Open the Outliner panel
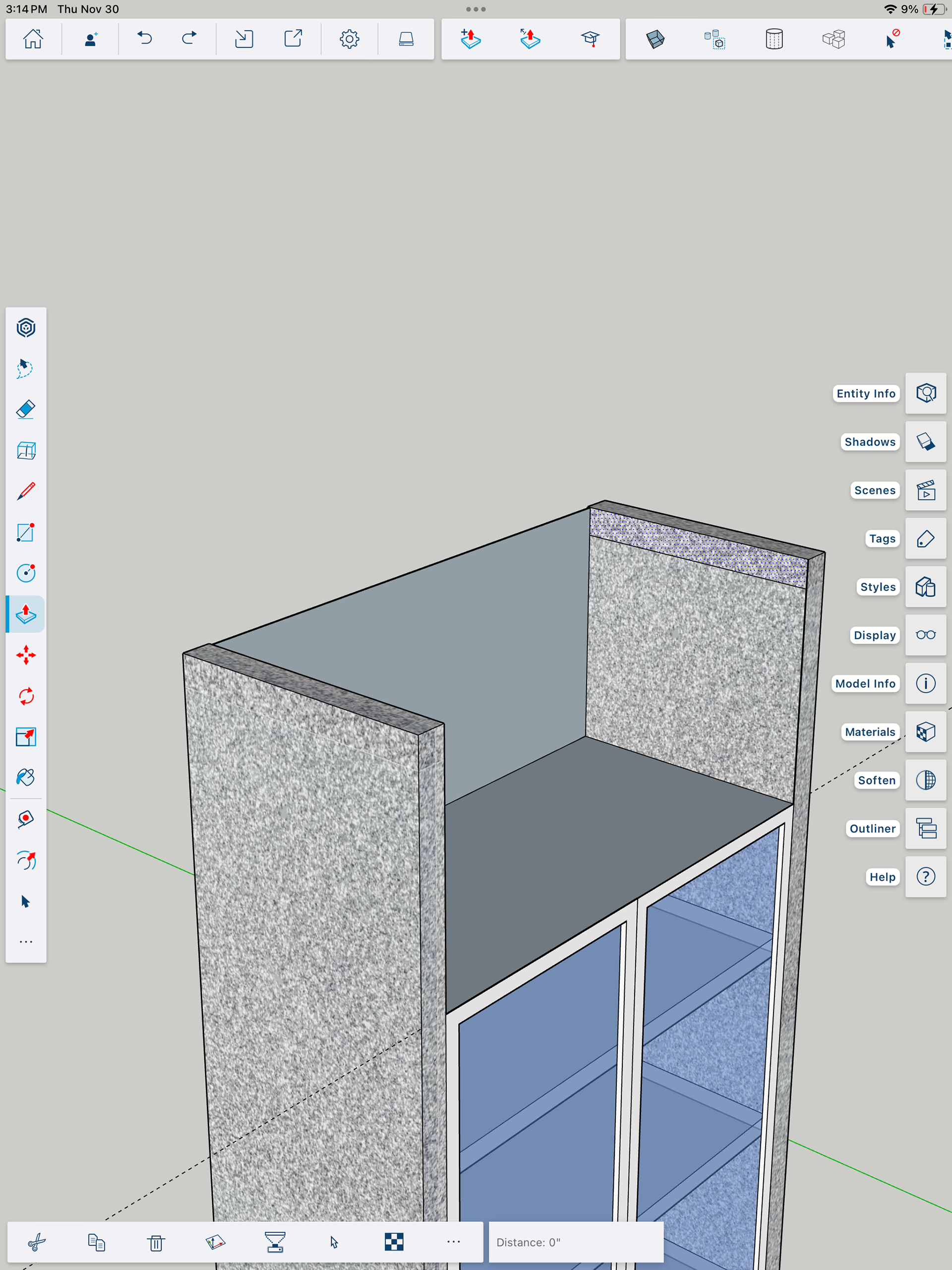 (926, 829)
